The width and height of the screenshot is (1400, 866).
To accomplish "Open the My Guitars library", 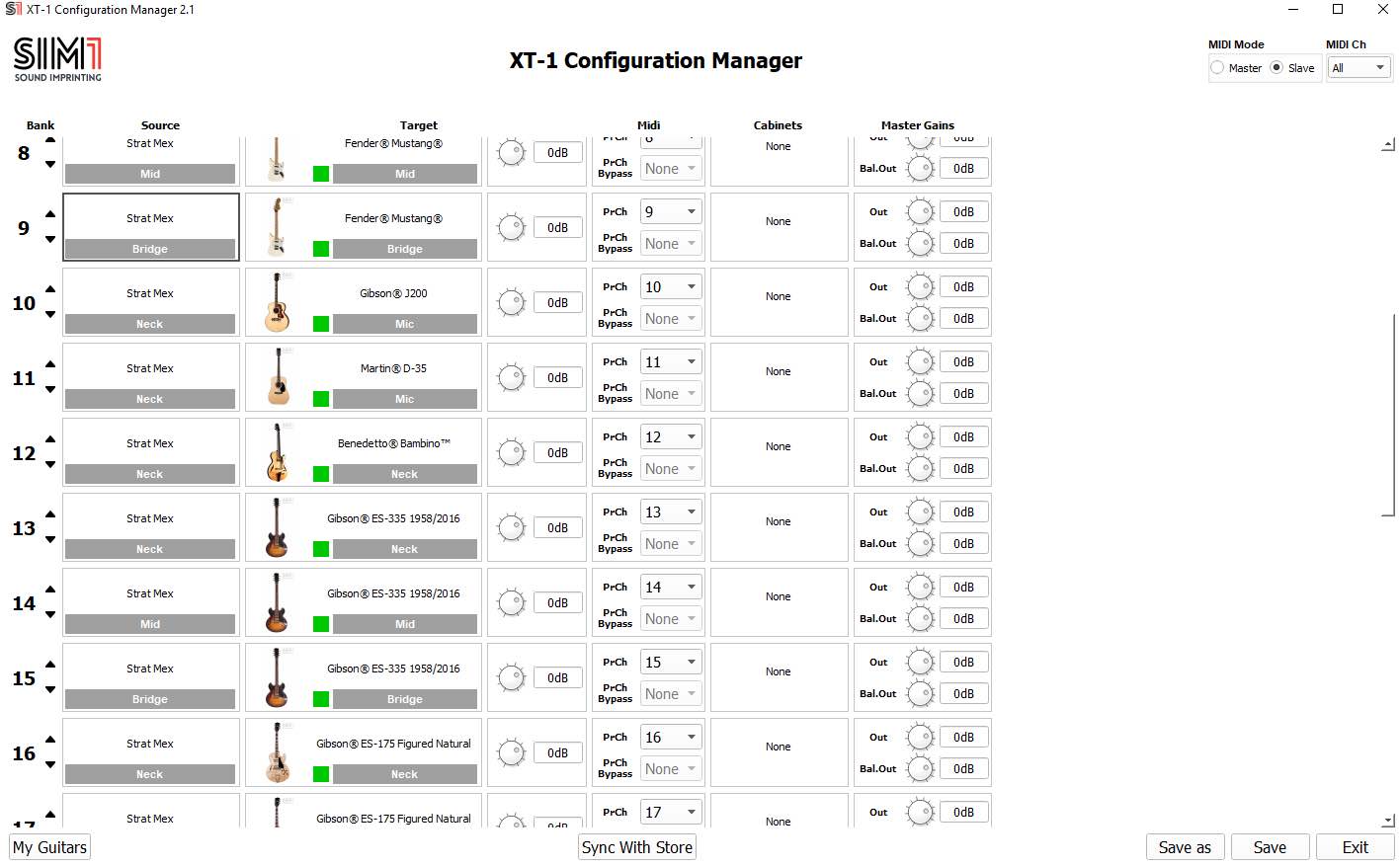I will point(49,847).
